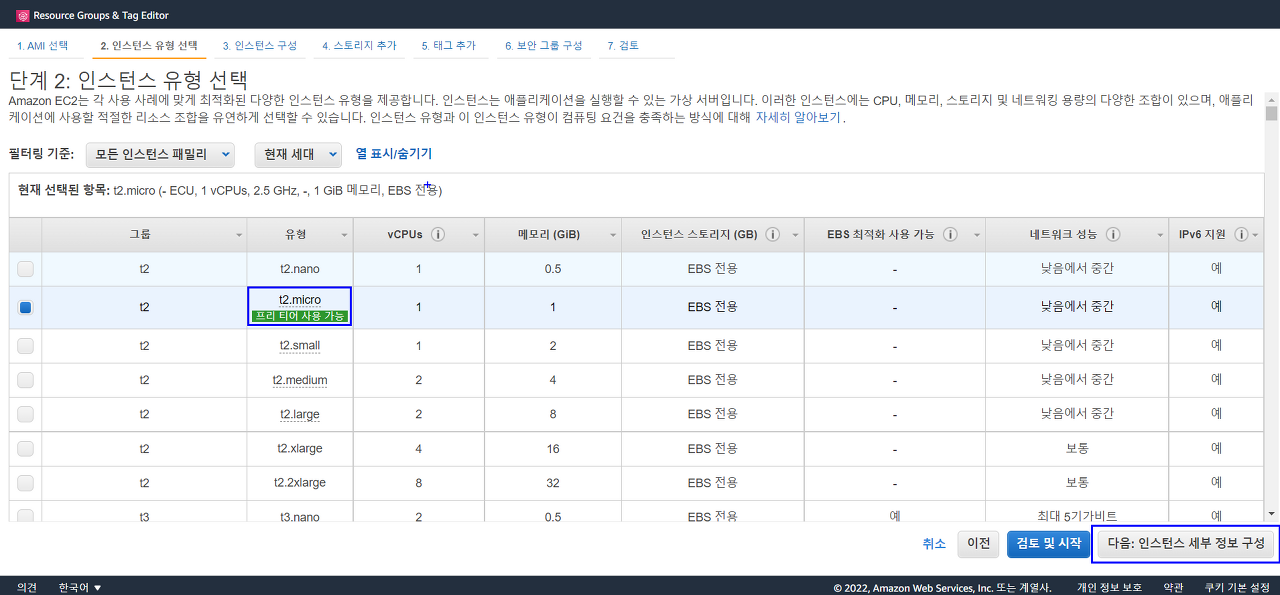Open the 모든 인스턴스 패밀리 filter dropdown
Screen dimensions: 1280x595
(x=160, y=154)
